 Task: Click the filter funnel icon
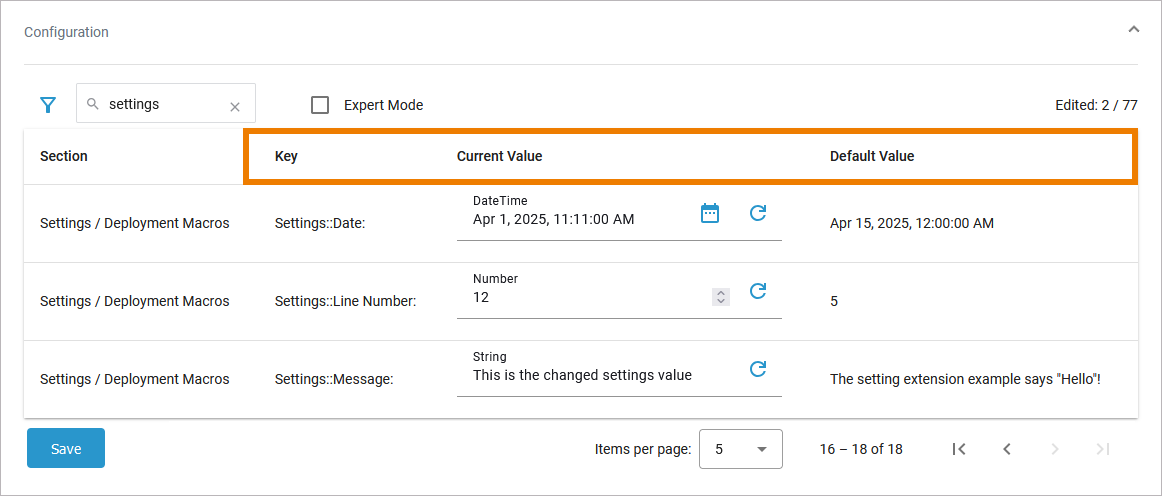[x=47, y=105]
